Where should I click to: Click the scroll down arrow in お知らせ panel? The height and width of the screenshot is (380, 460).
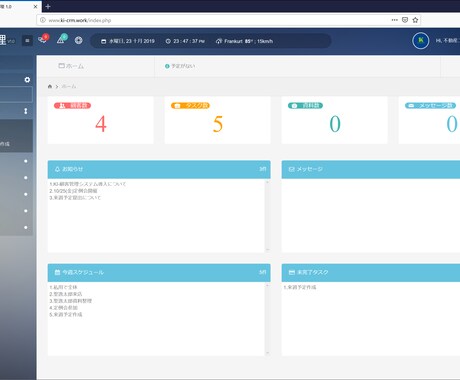267,250
